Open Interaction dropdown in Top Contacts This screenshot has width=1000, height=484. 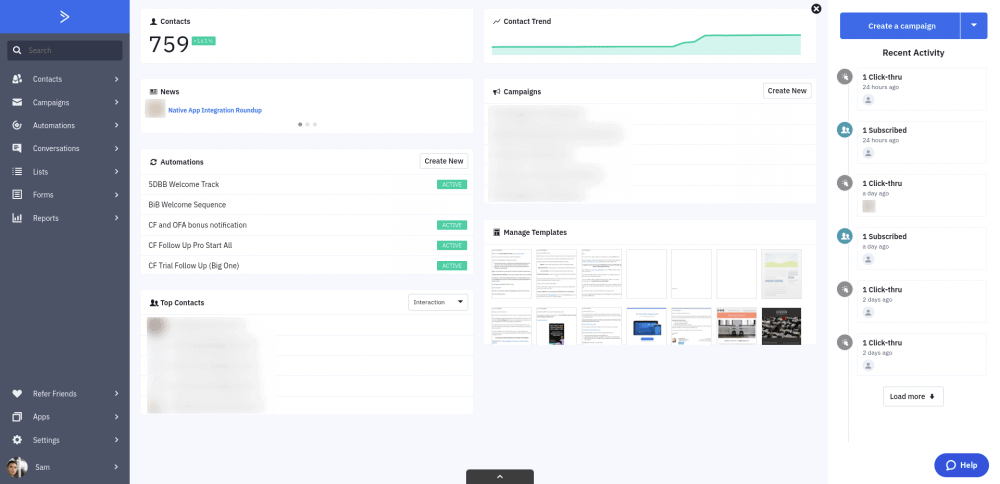438,302
